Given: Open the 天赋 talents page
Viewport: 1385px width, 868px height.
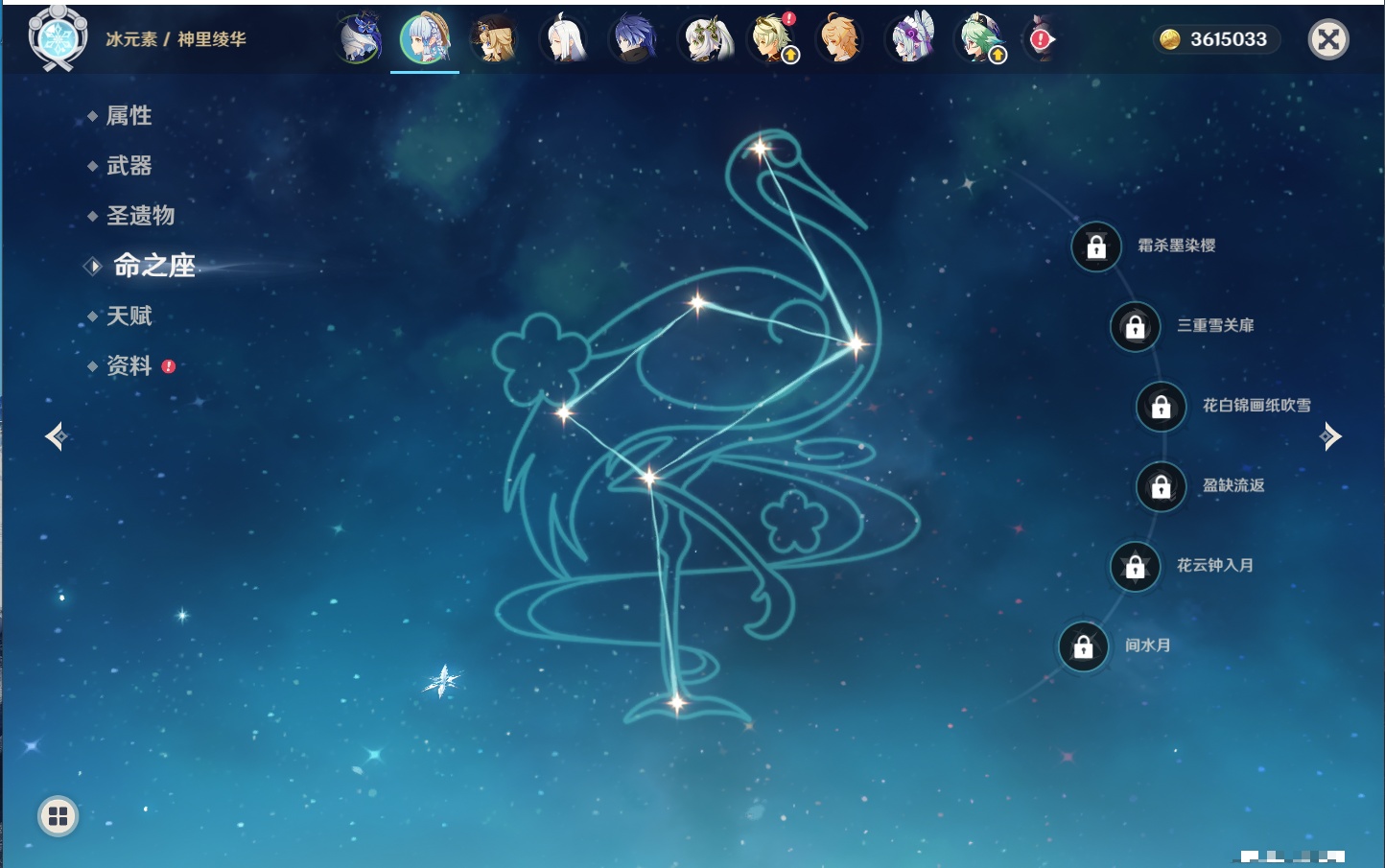Looking at the screenshot, I should coord(129,316).
